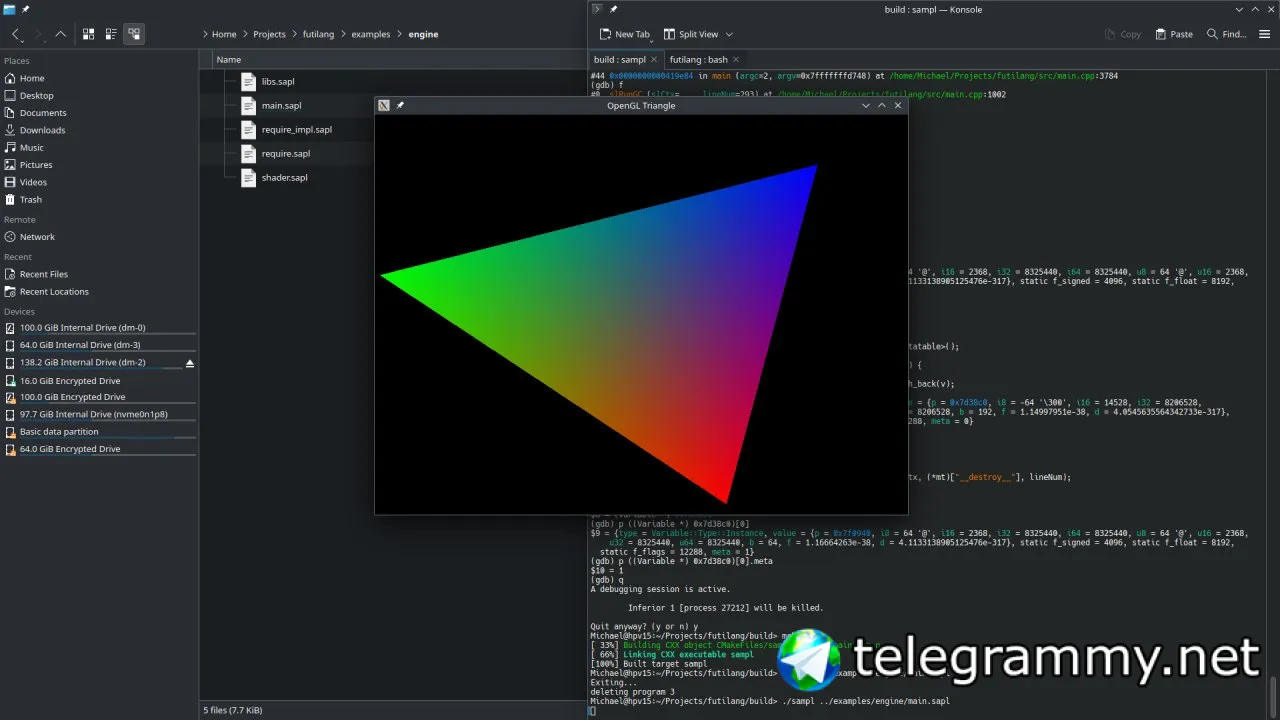This screenshot has width=1280, height=720.
Task: Toggle the Details tree view mode button
Action: coord(134,34)
